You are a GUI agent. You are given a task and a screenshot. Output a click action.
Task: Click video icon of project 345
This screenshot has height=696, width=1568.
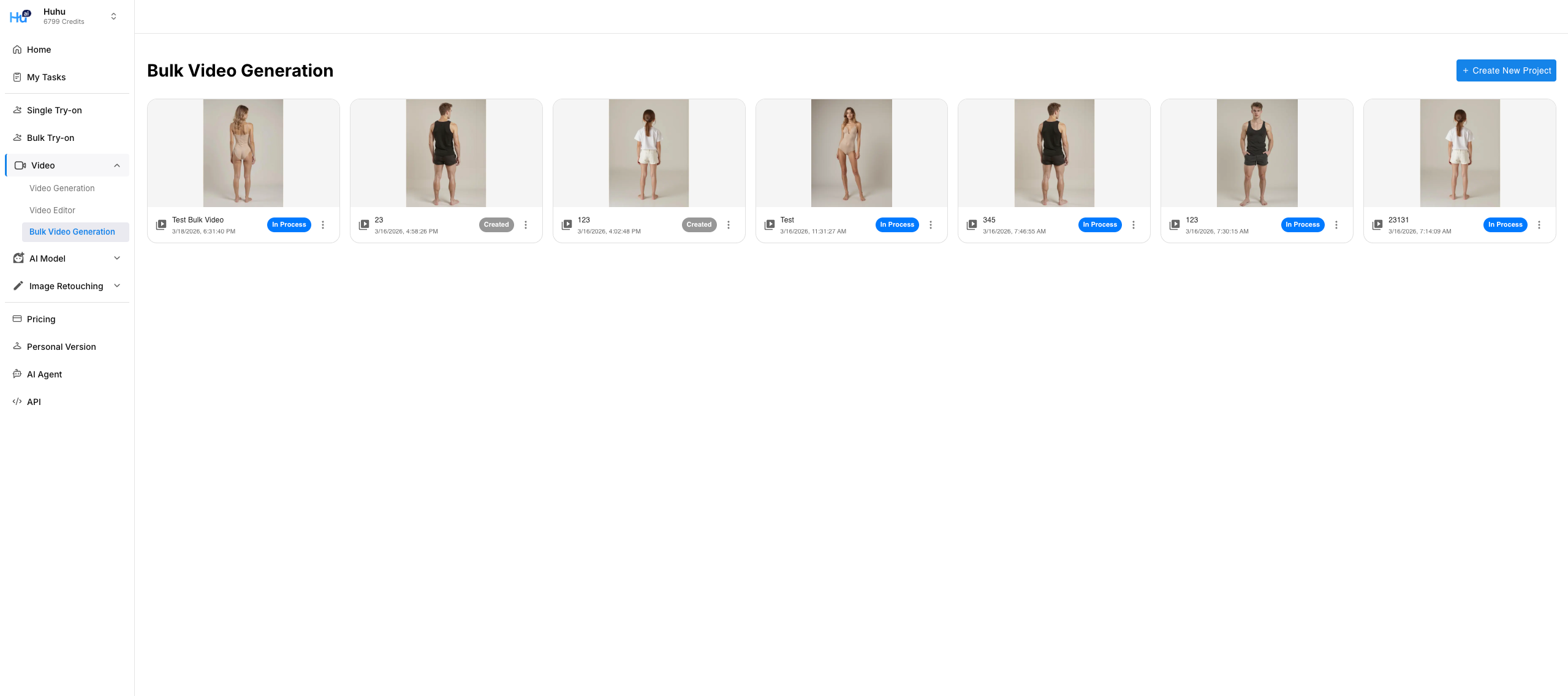(972, 225)
